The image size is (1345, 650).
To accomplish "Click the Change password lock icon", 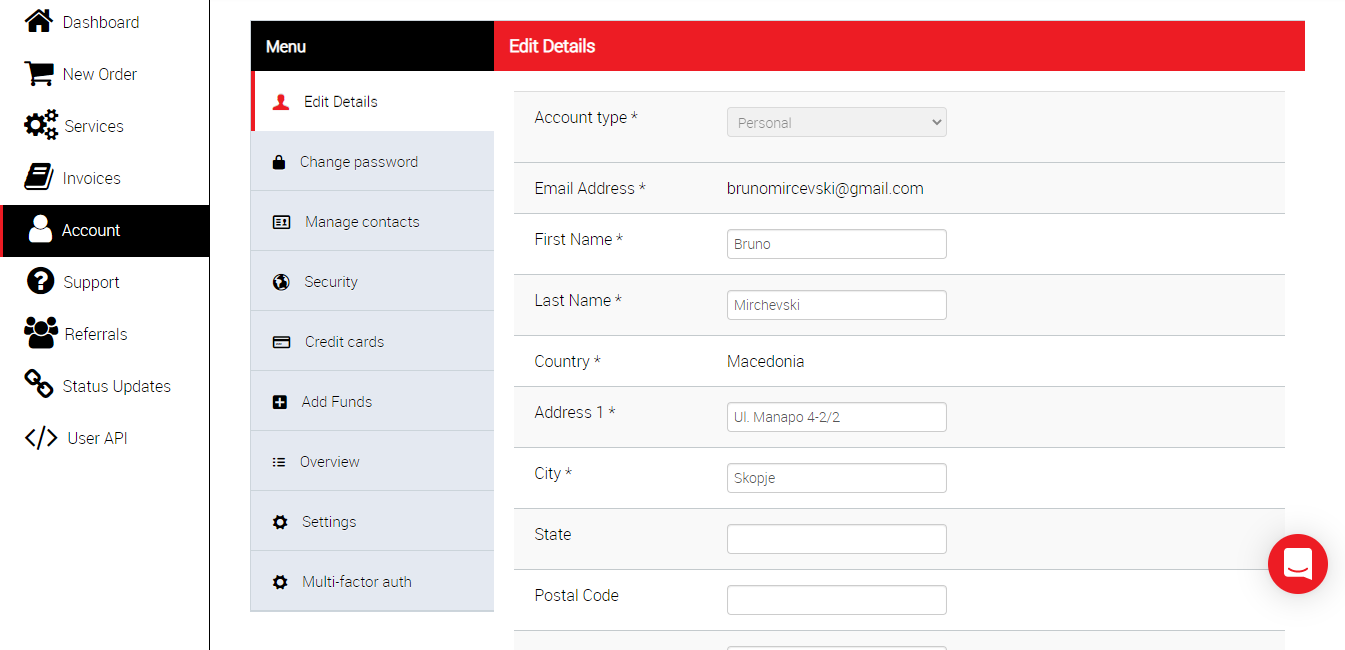I will click(279, 162).
